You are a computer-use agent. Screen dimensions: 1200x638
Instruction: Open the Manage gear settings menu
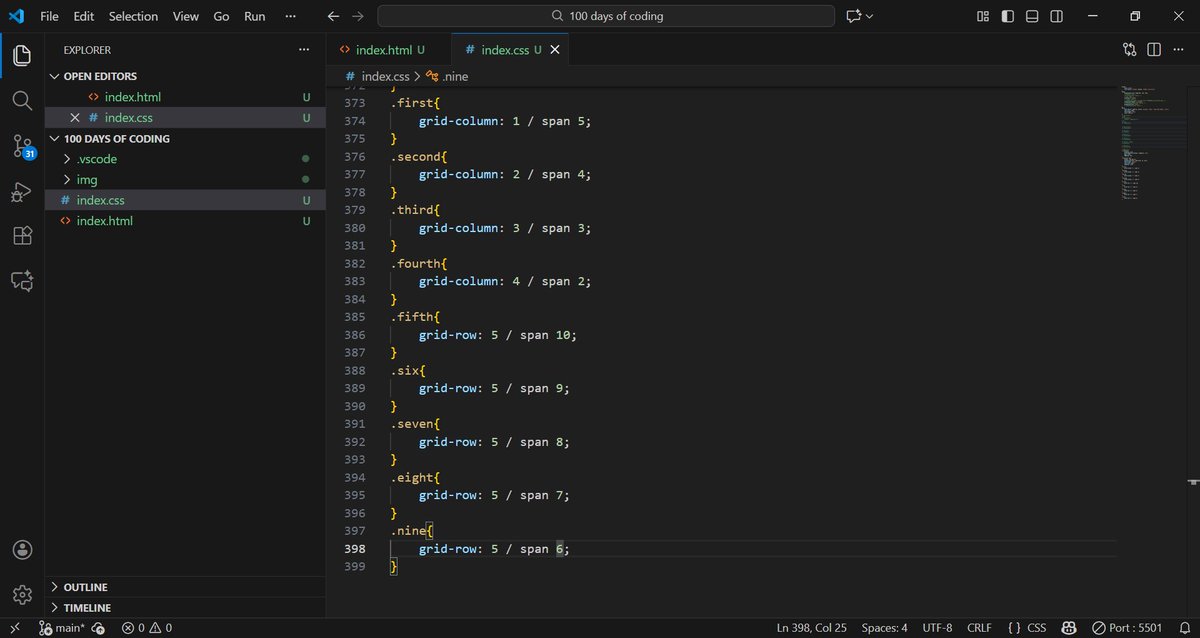tap(22, 594)
